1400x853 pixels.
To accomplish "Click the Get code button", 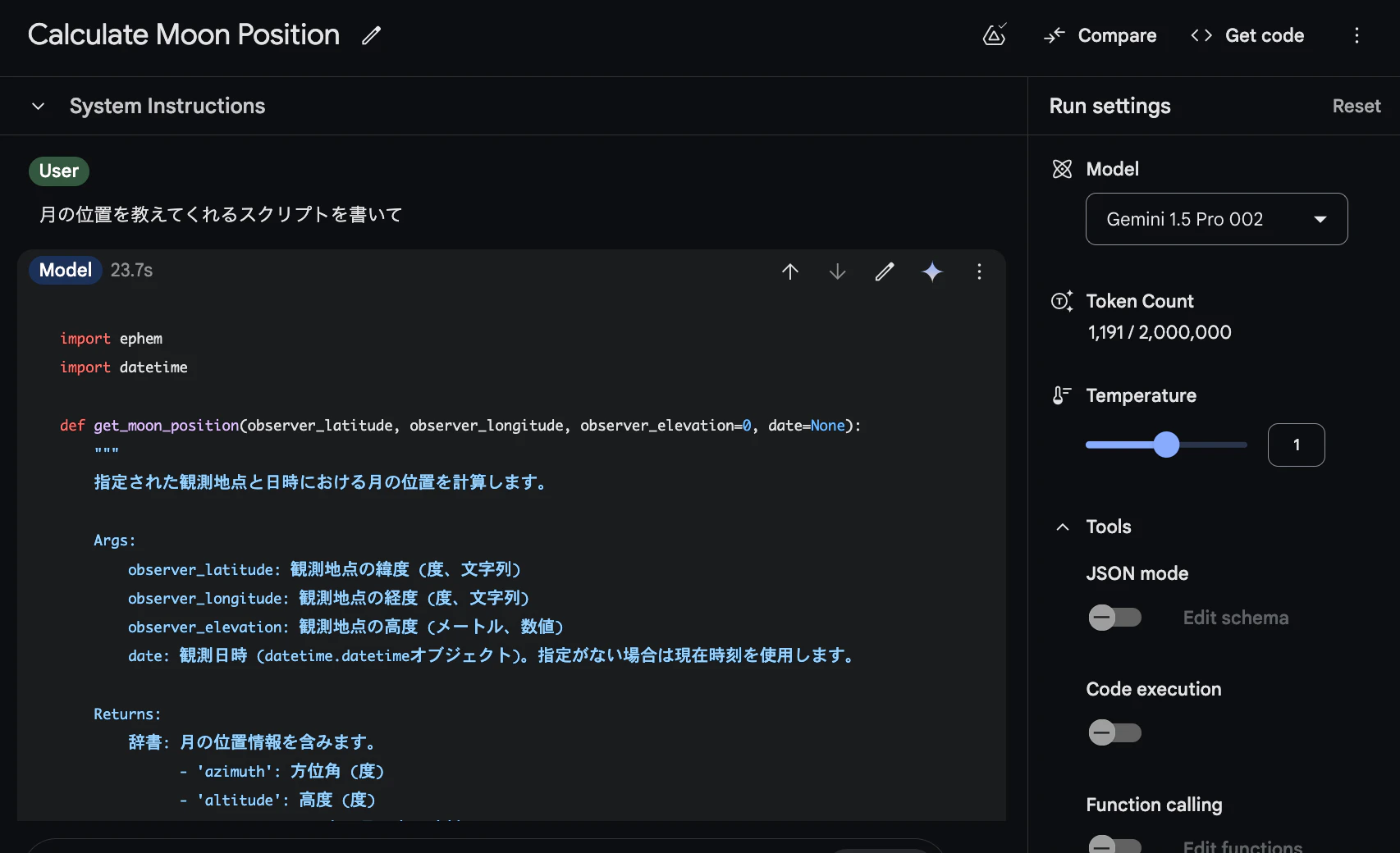I will point(1247,35).
